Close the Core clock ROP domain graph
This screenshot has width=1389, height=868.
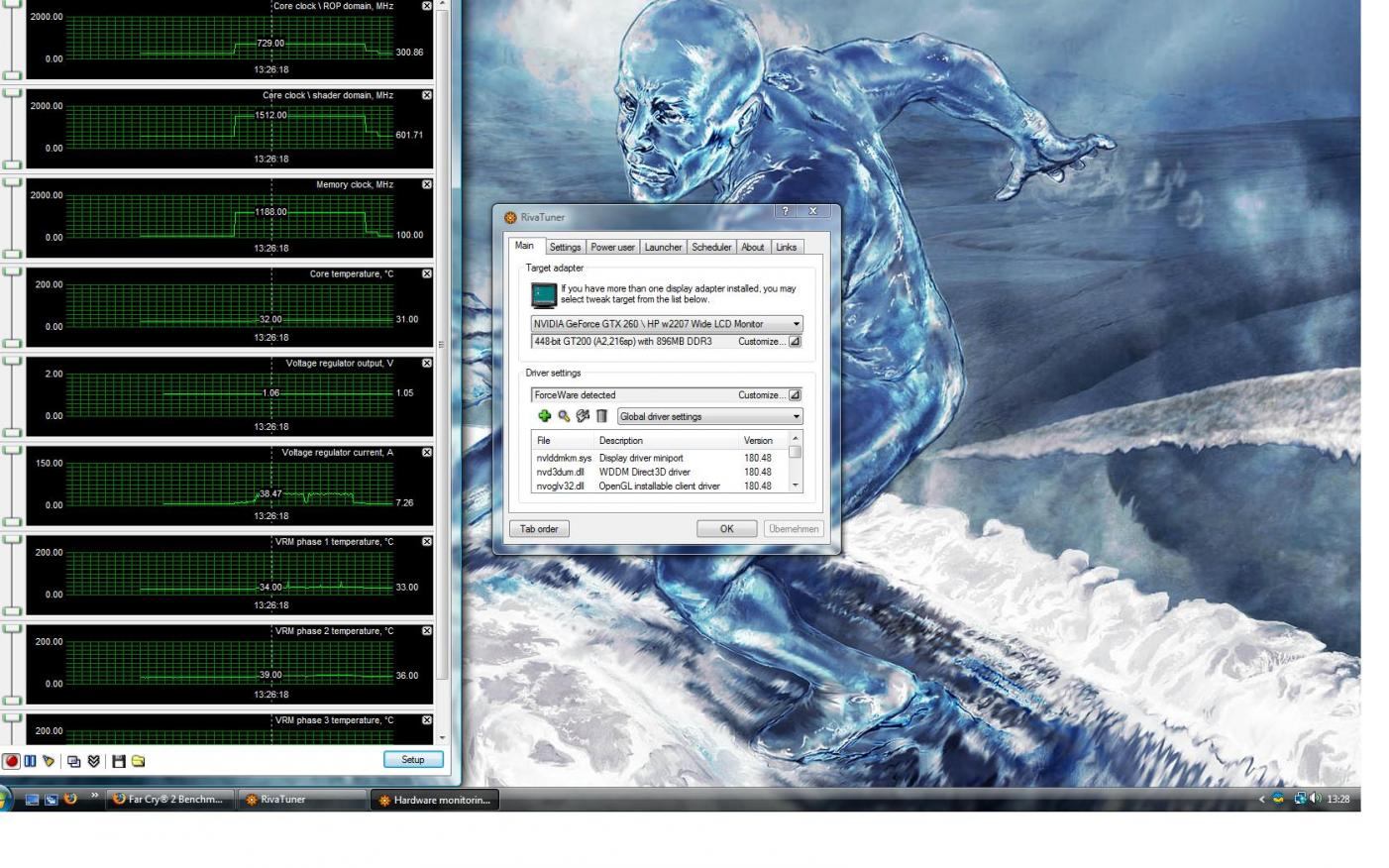[x=427, y=6]
